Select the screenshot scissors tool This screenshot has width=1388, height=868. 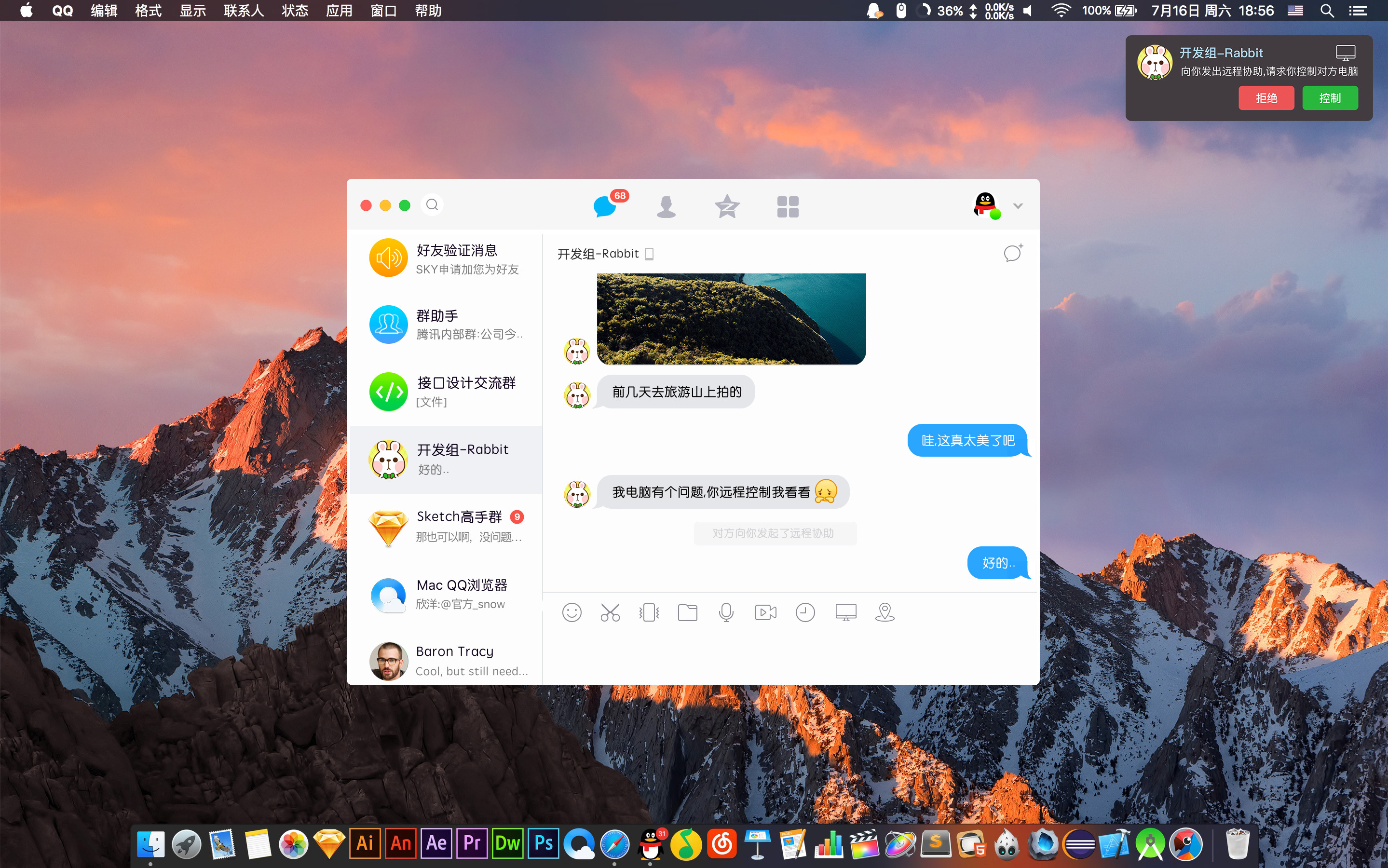click(610, 612)
